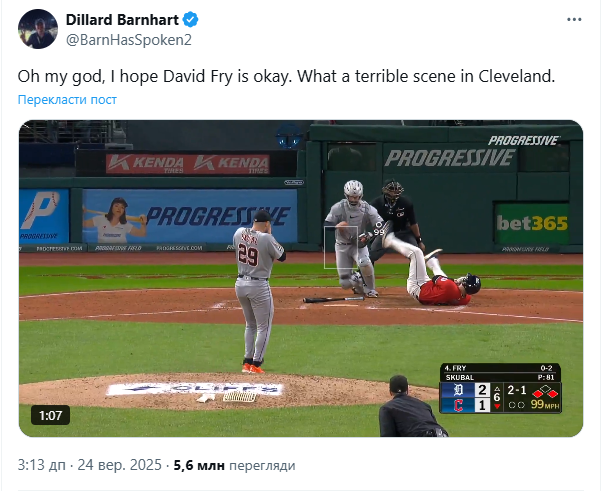Click the 99 MPH pitch speed readout

(x=544, y=405)
